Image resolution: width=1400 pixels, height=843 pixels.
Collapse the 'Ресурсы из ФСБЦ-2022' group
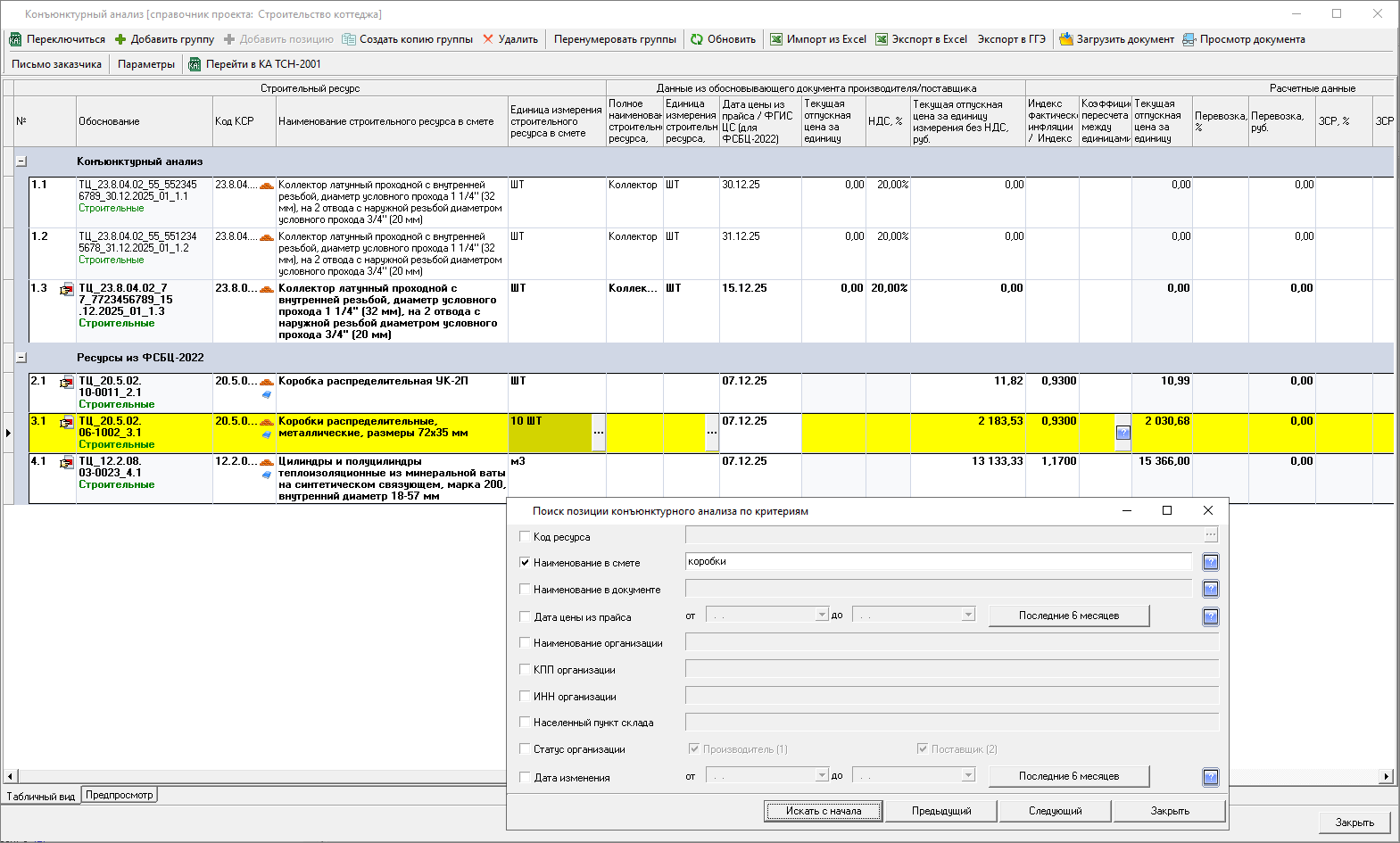21,358
